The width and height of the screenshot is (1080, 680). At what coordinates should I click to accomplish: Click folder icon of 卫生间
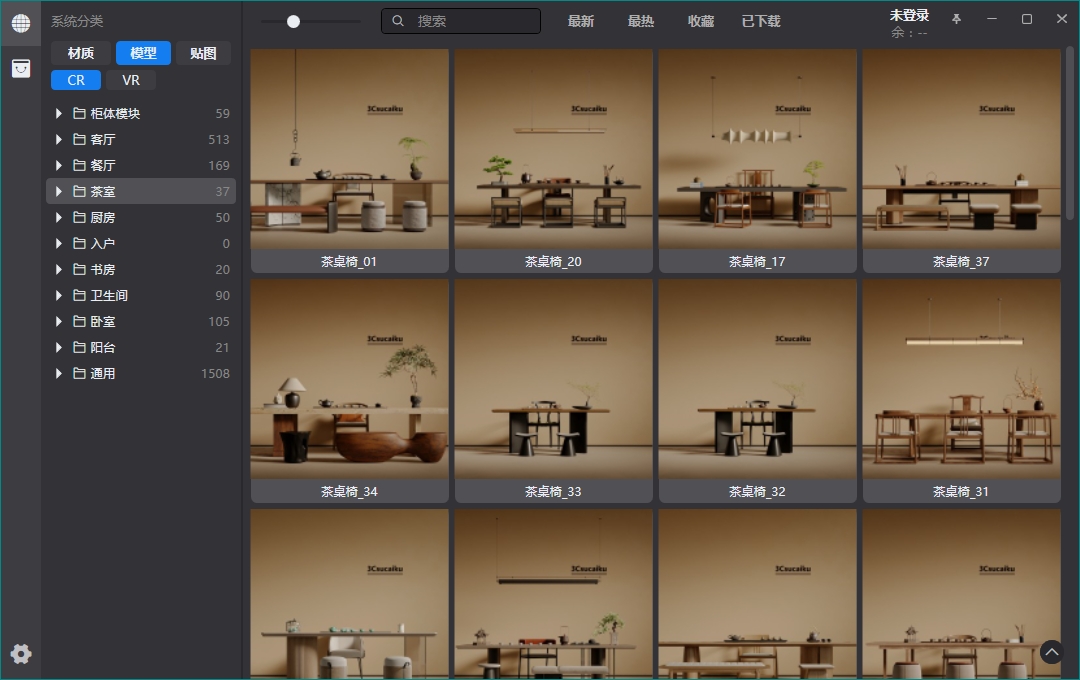point(79,296)
